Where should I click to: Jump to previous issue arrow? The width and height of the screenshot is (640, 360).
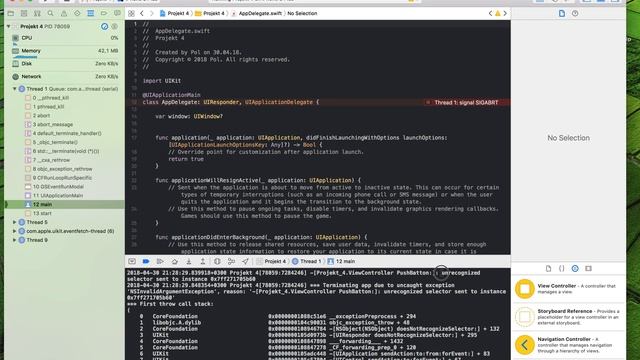(x=490, y=13)
